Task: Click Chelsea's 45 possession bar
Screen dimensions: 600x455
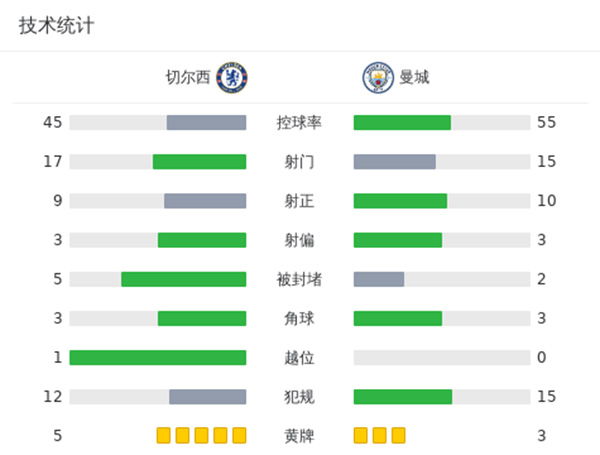Action: (x=206, y=123)
